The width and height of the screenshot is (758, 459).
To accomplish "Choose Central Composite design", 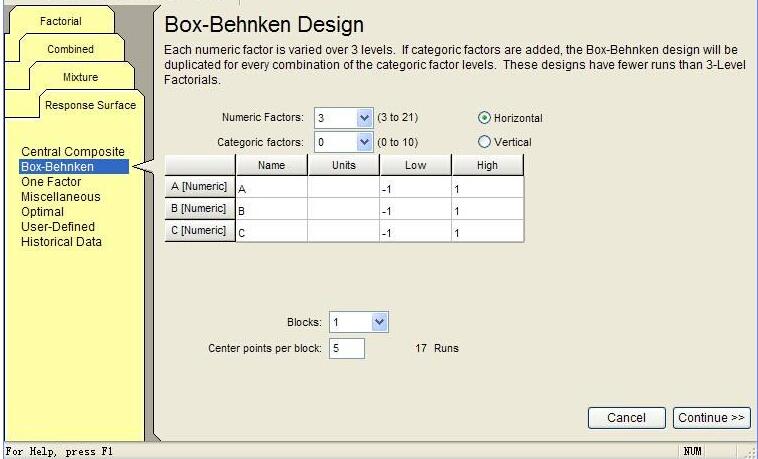I will pyautogui.click(x=72, y=152).
